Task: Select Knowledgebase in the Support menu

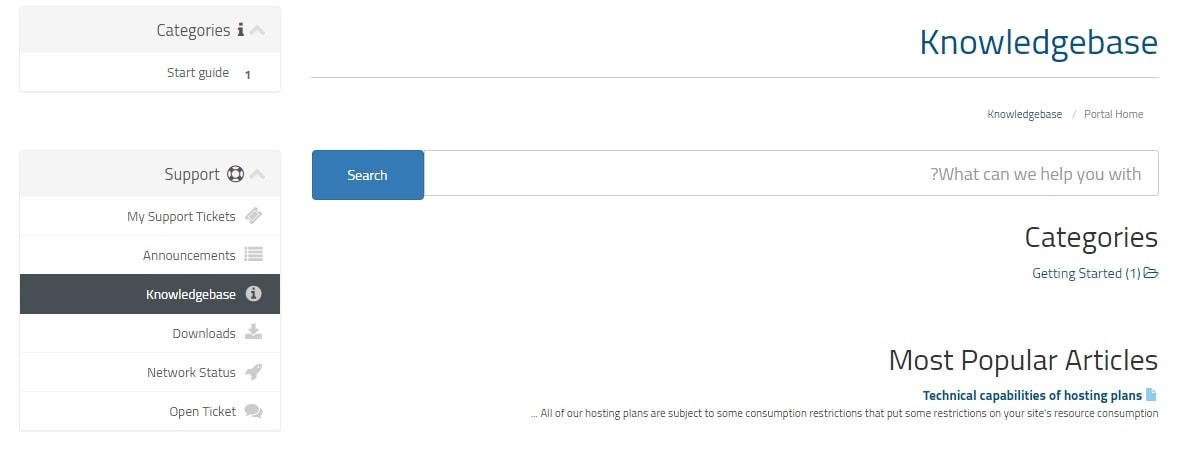Action: point(150,294)
